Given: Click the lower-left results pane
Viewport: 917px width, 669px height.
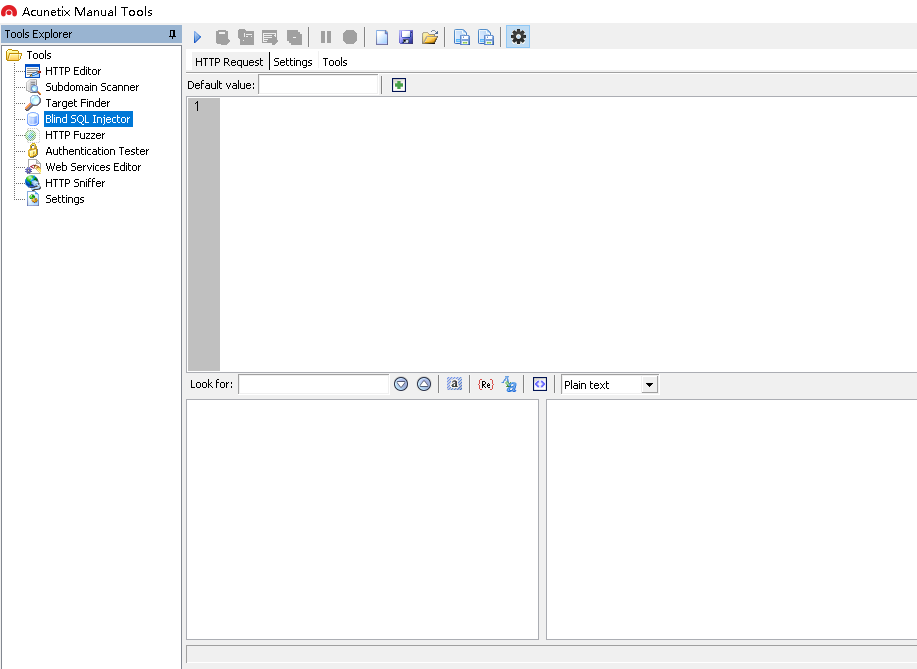Looking at the screenshot, I should 362,519.
